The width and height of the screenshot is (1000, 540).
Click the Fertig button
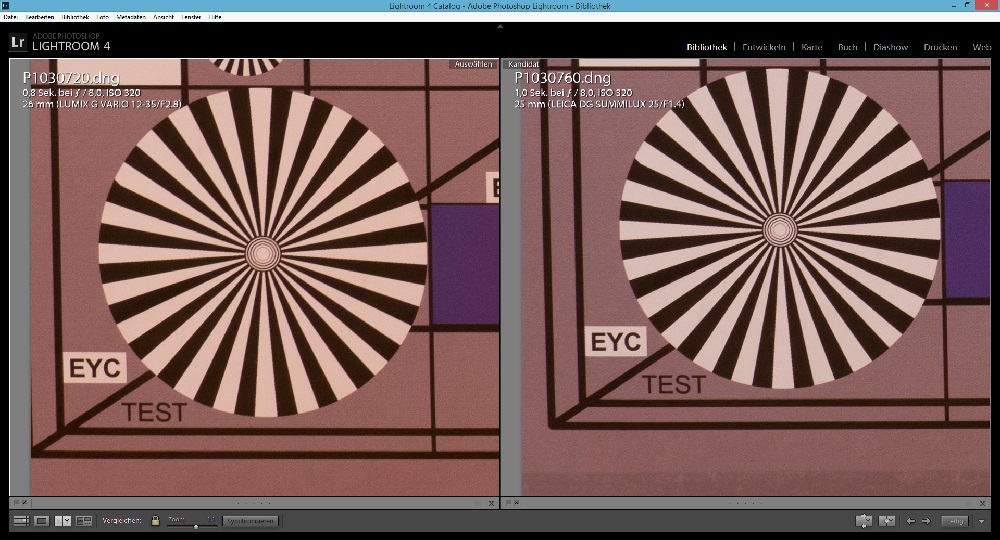(x=955, y=521)
